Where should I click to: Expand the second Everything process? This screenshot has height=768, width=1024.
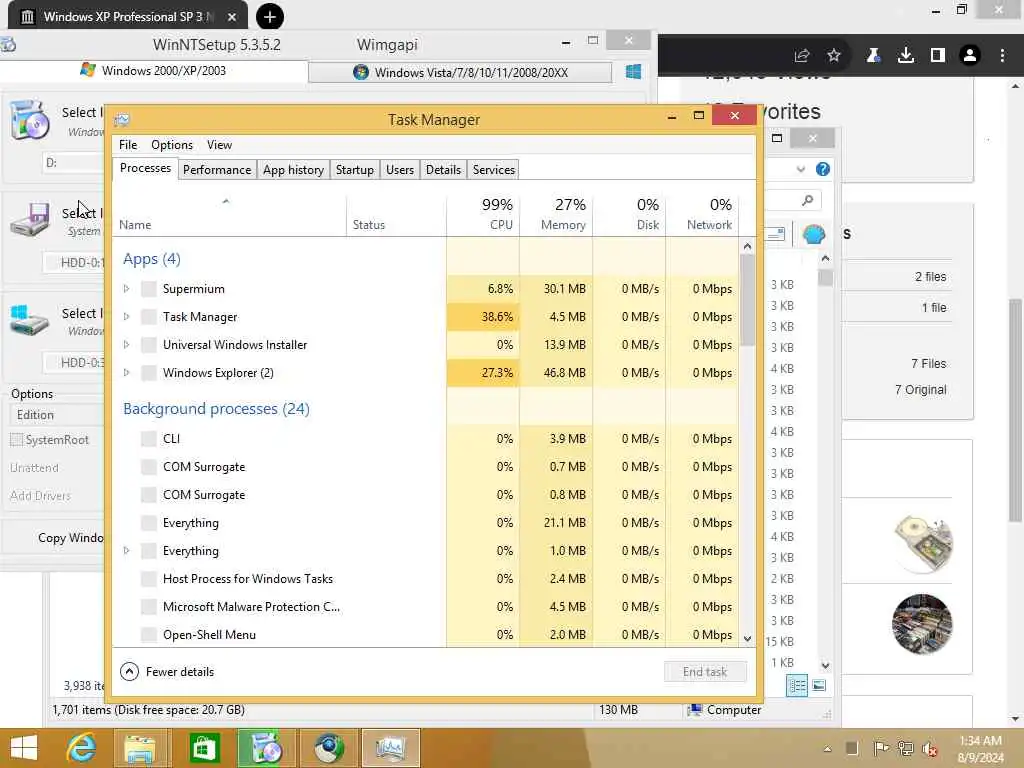(x=126, y=551)
